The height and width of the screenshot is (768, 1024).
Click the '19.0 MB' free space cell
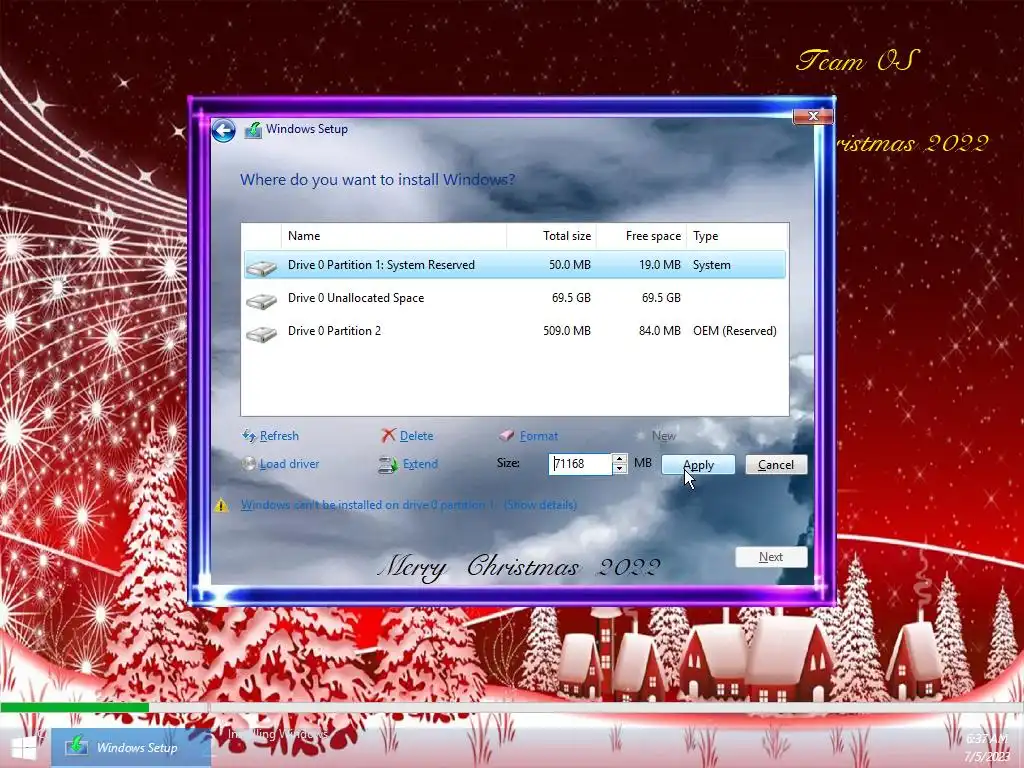(x=660, y=265)
